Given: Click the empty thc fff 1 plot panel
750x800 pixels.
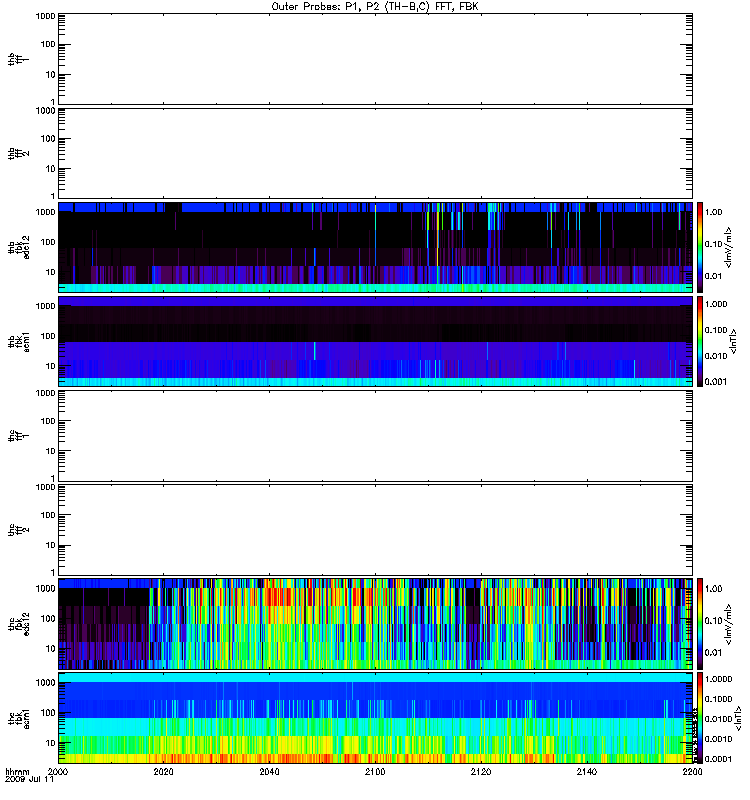Looking at the screenshot, I should 376,436.
